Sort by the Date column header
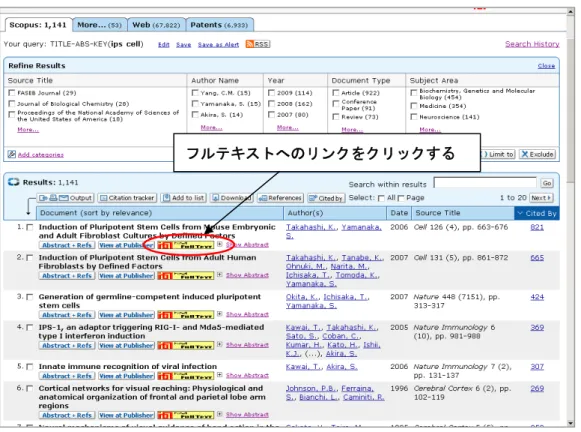The image size is (581, 432). coord(399,213)
